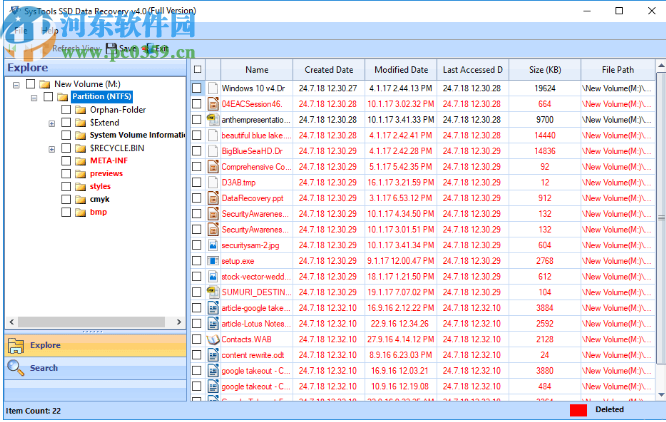This screenshot has height=422, width=666.
Task: Click the icon of Comprehensive Co file
Action: (213, 167)
